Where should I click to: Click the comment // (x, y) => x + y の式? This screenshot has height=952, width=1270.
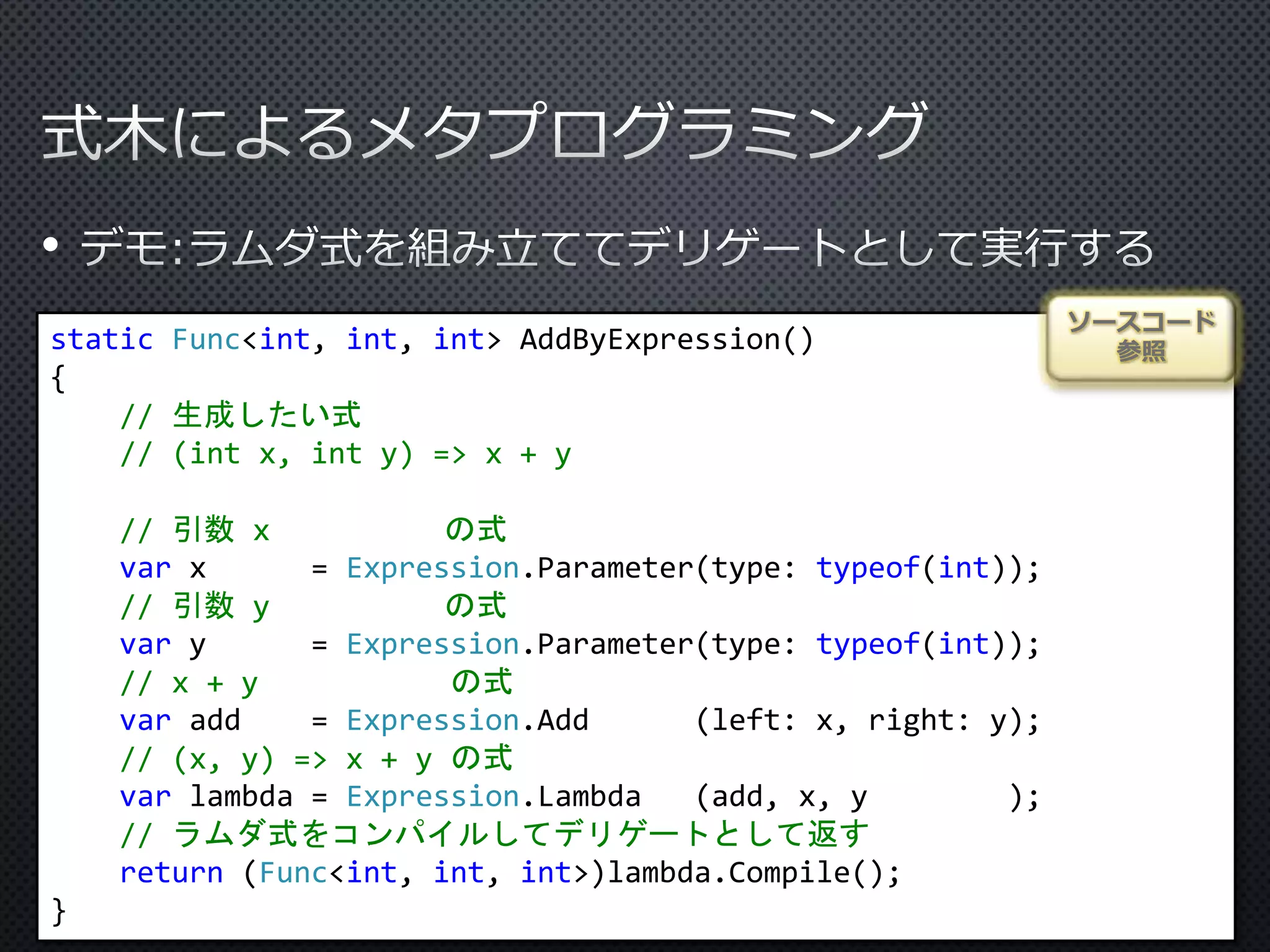point(316,759)
